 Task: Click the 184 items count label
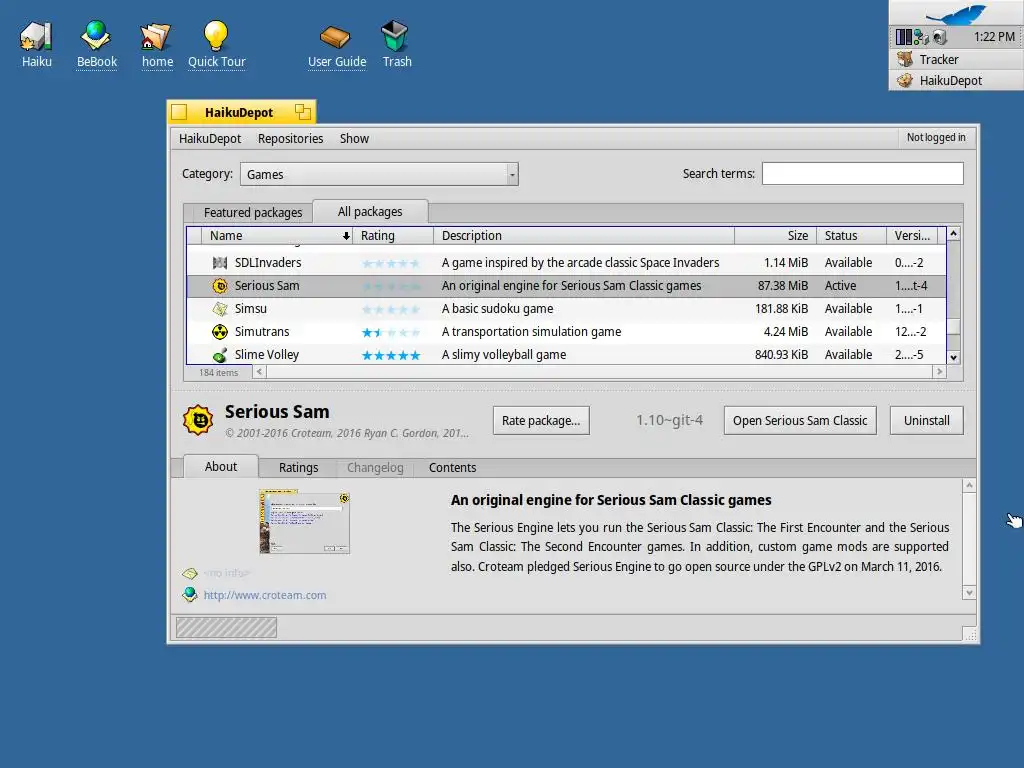218,372
